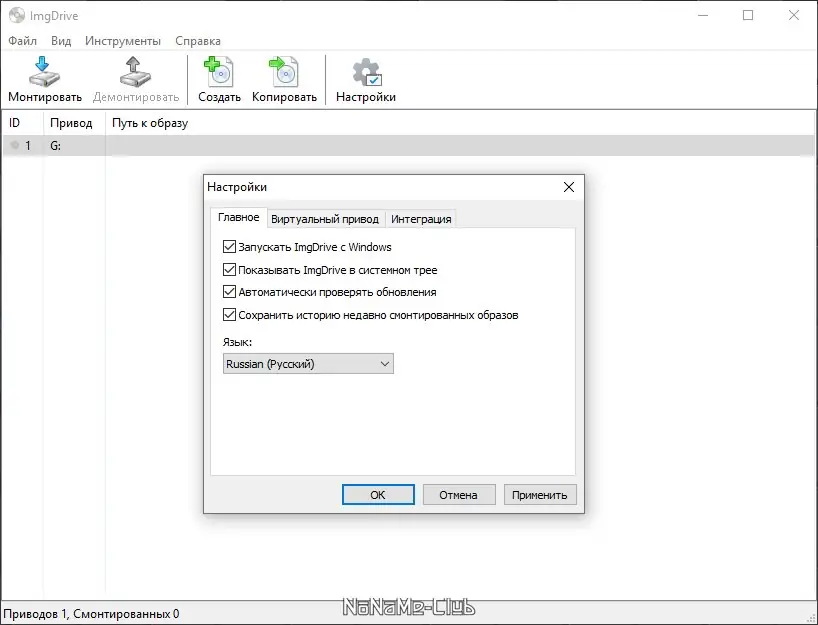Close the Настройки dialog
The image size is (818, 625).
(569, 187)
